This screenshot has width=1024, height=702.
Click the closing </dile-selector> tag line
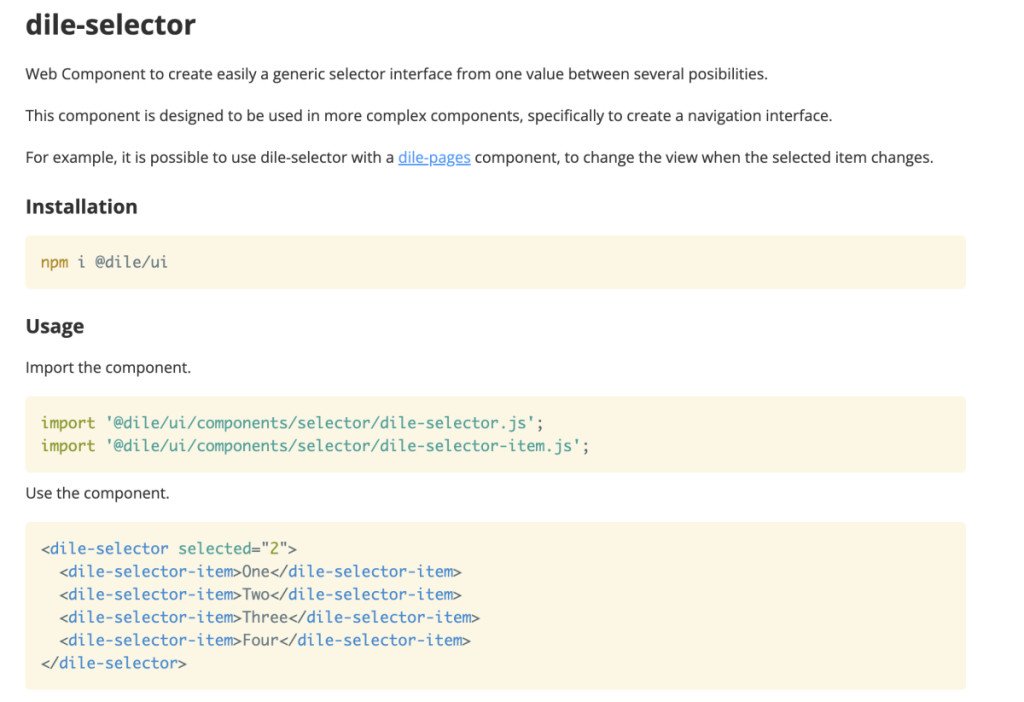point(114,662)
